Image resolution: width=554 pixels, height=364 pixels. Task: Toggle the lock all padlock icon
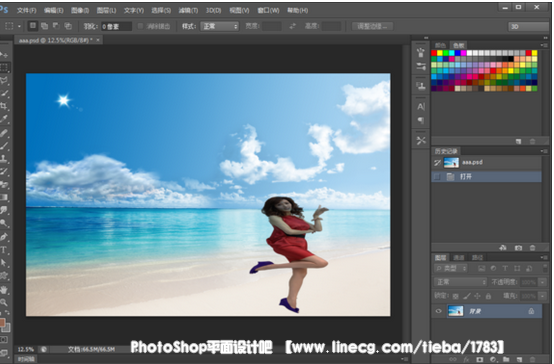point(488,296)
